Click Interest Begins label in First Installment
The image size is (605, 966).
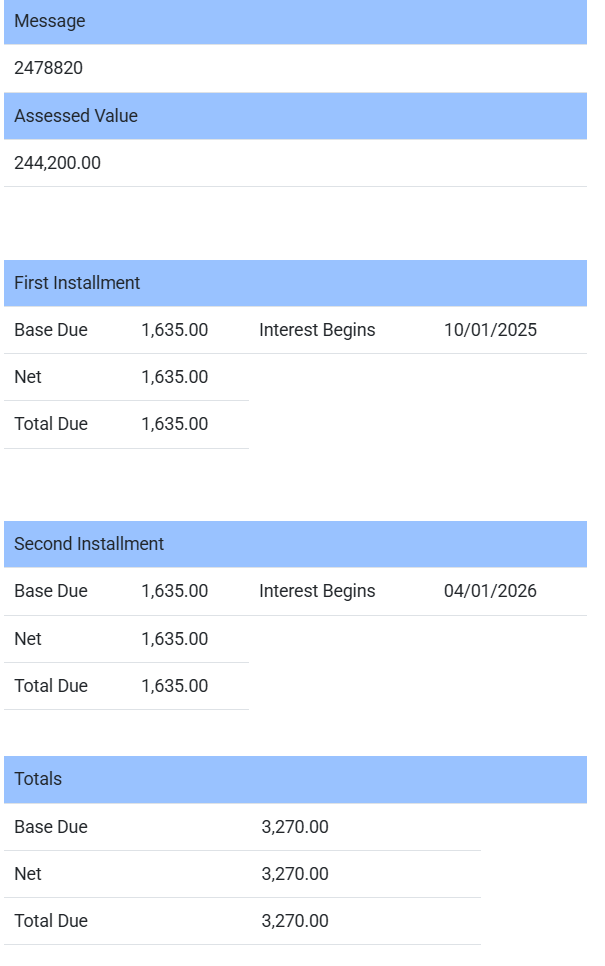[317, 330]
